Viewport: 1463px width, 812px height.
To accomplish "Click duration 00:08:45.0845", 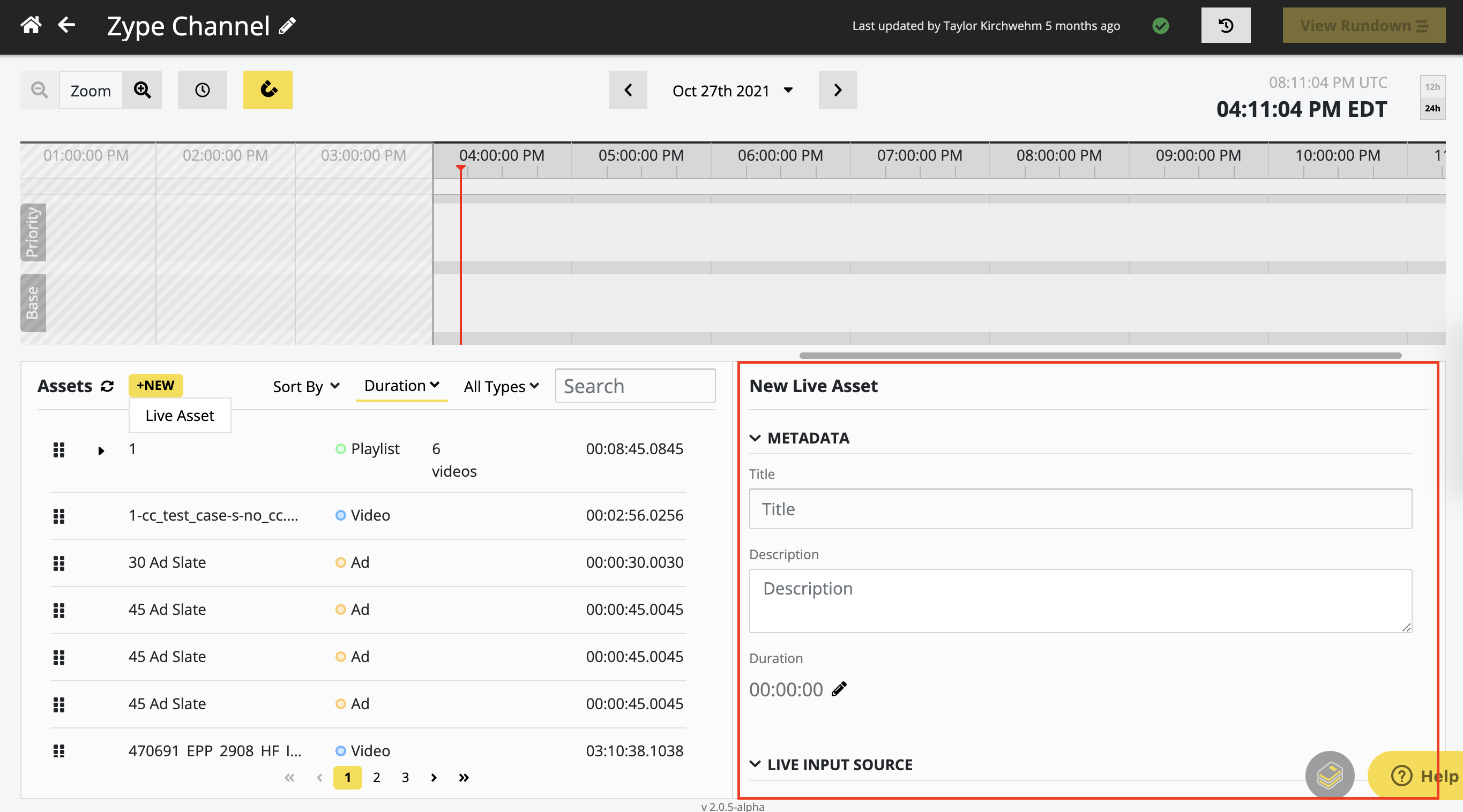I will 635,449.
